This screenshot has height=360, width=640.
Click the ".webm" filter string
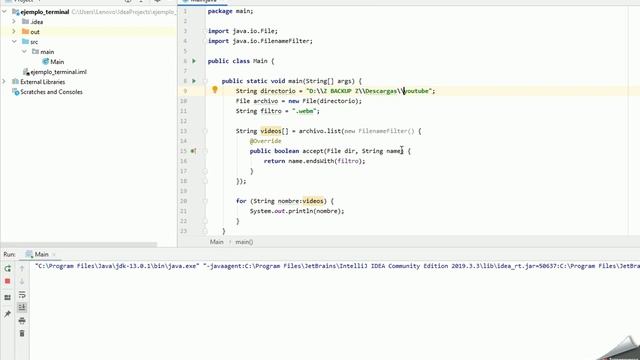[305, 111]
